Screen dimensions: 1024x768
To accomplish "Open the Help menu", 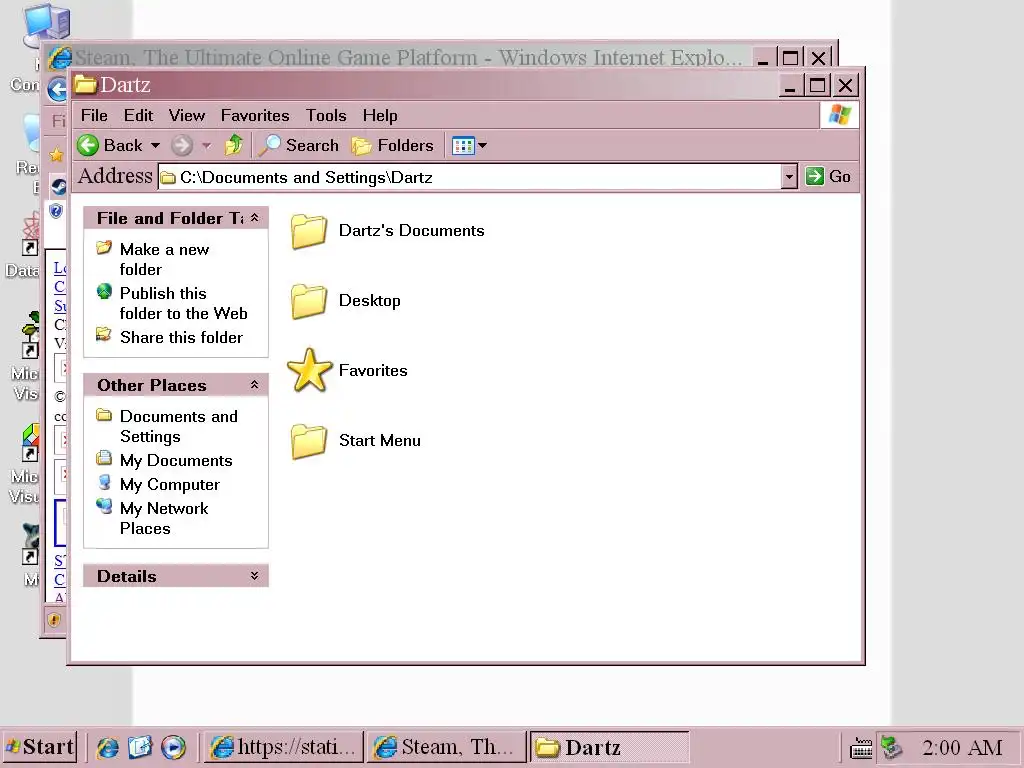I will pyautogui.click(x=380, y=116).
